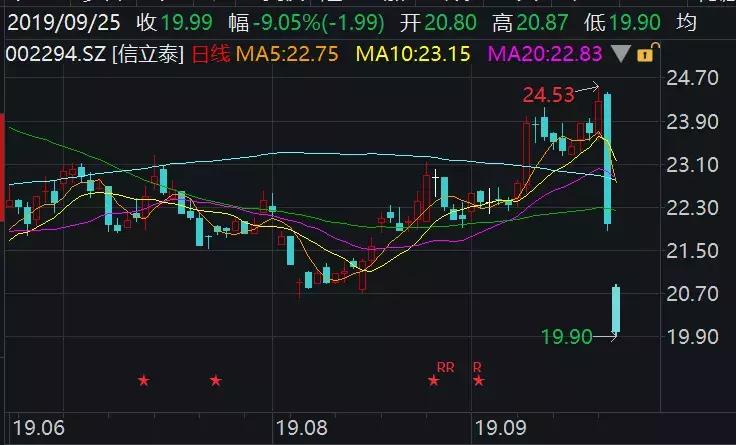This screenshot has height=445, width=736.
Task: Open the moving-average dropdown triangle
Action: pos(621,54)
